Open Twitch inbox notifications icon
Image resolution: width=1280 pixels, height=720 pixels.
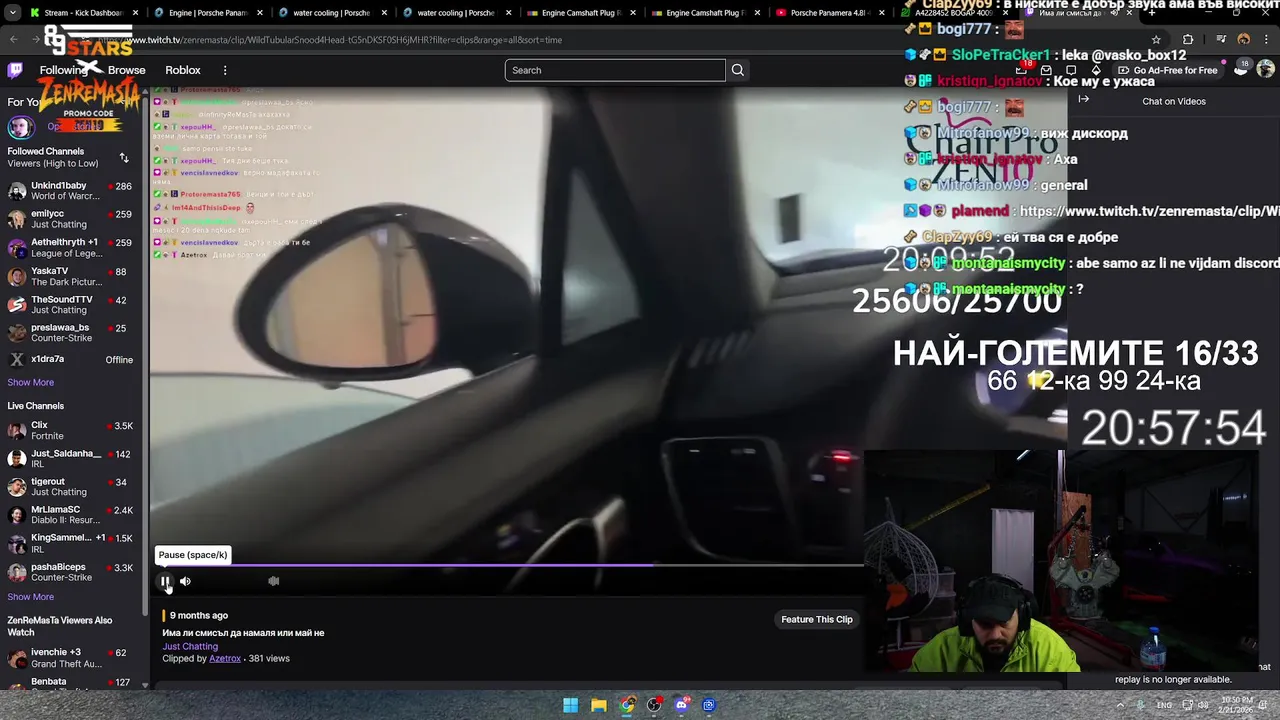1046,70
